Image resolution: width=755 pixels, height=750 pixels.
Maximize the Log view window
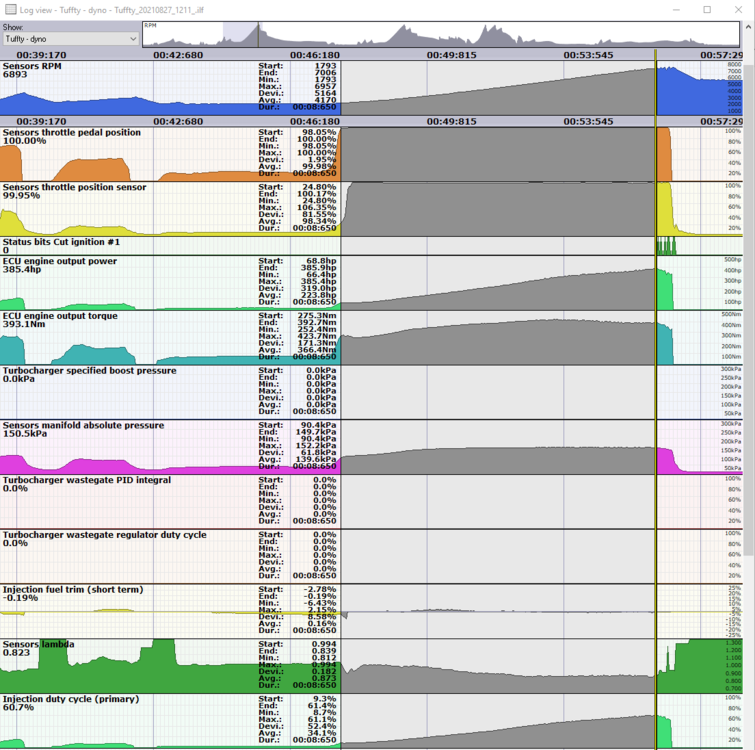click(x=707, y=10)
